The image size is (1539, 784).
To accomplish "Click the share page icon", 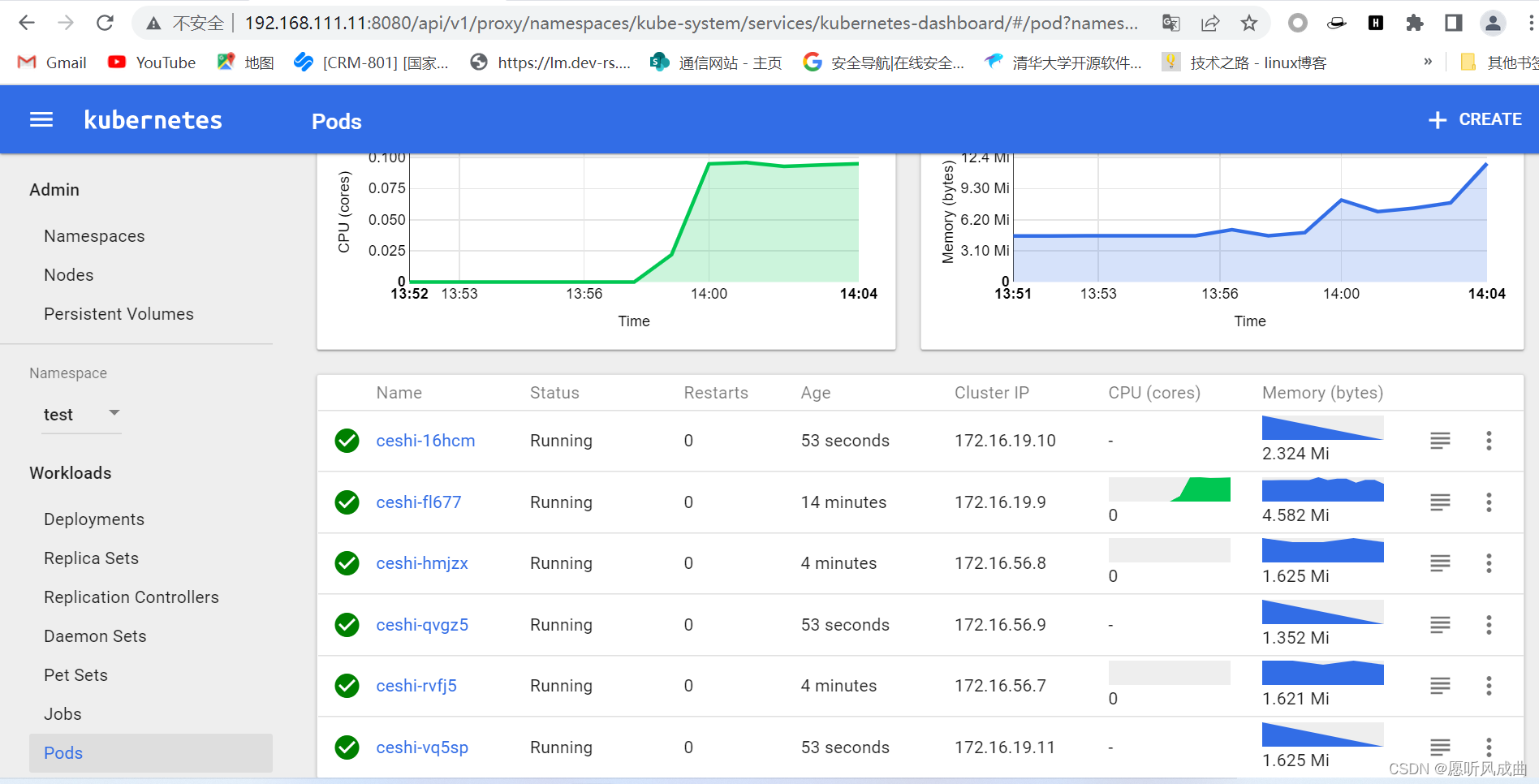I will [1210, 23].
